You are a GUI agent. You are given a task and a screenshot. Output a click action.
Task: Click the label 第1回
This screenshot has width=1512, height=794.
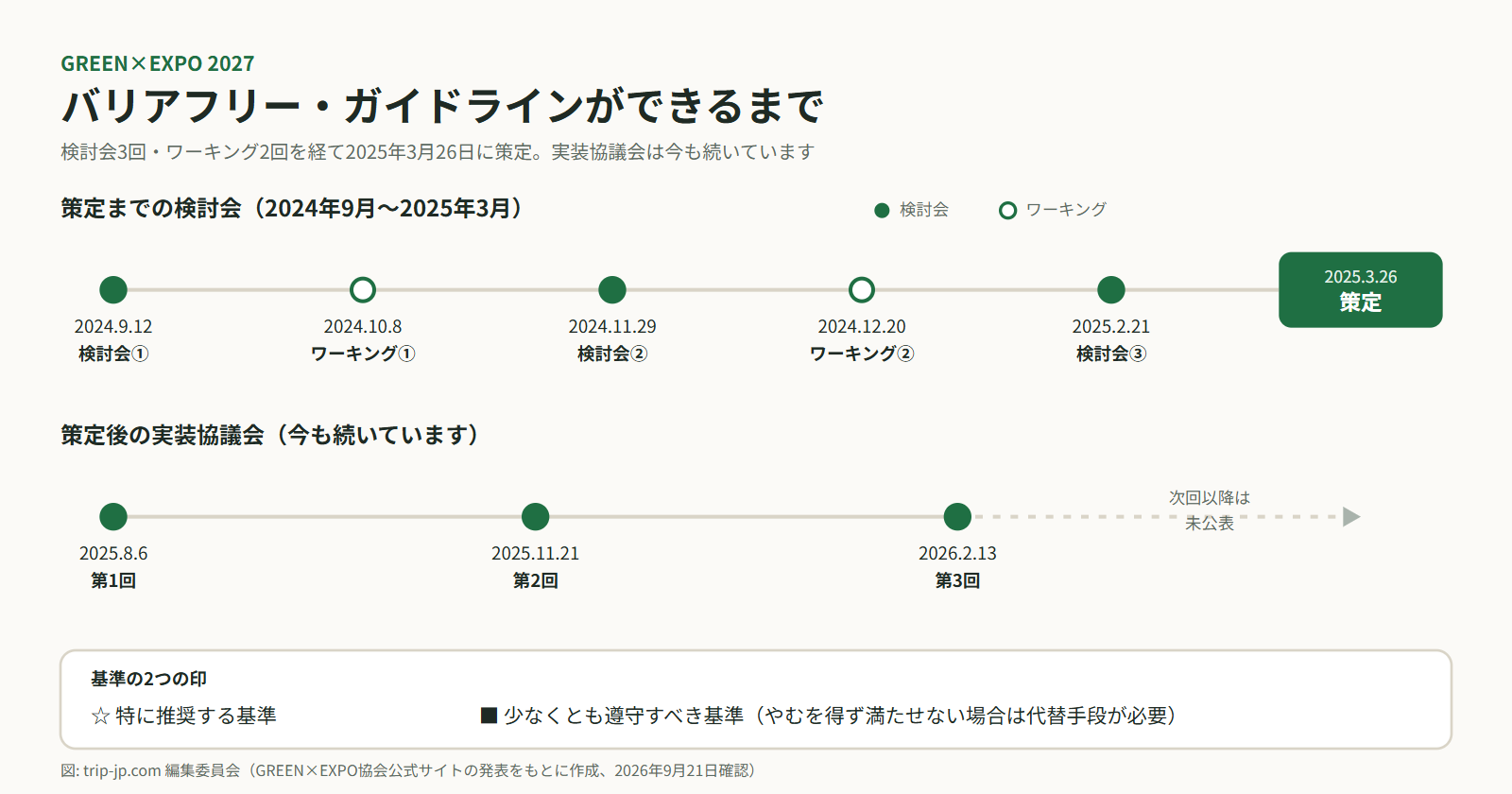coord(113,580)
